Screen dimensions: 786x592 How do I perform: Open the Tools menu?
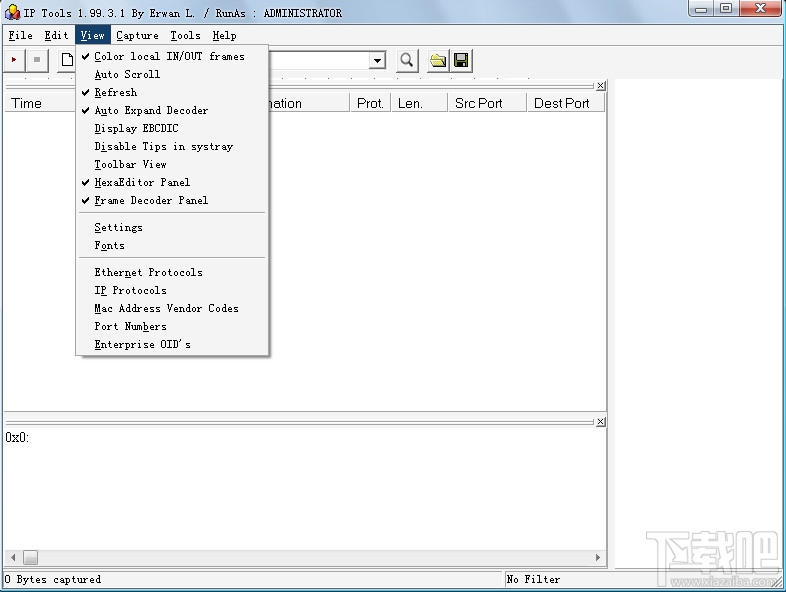tap(185, 36)
